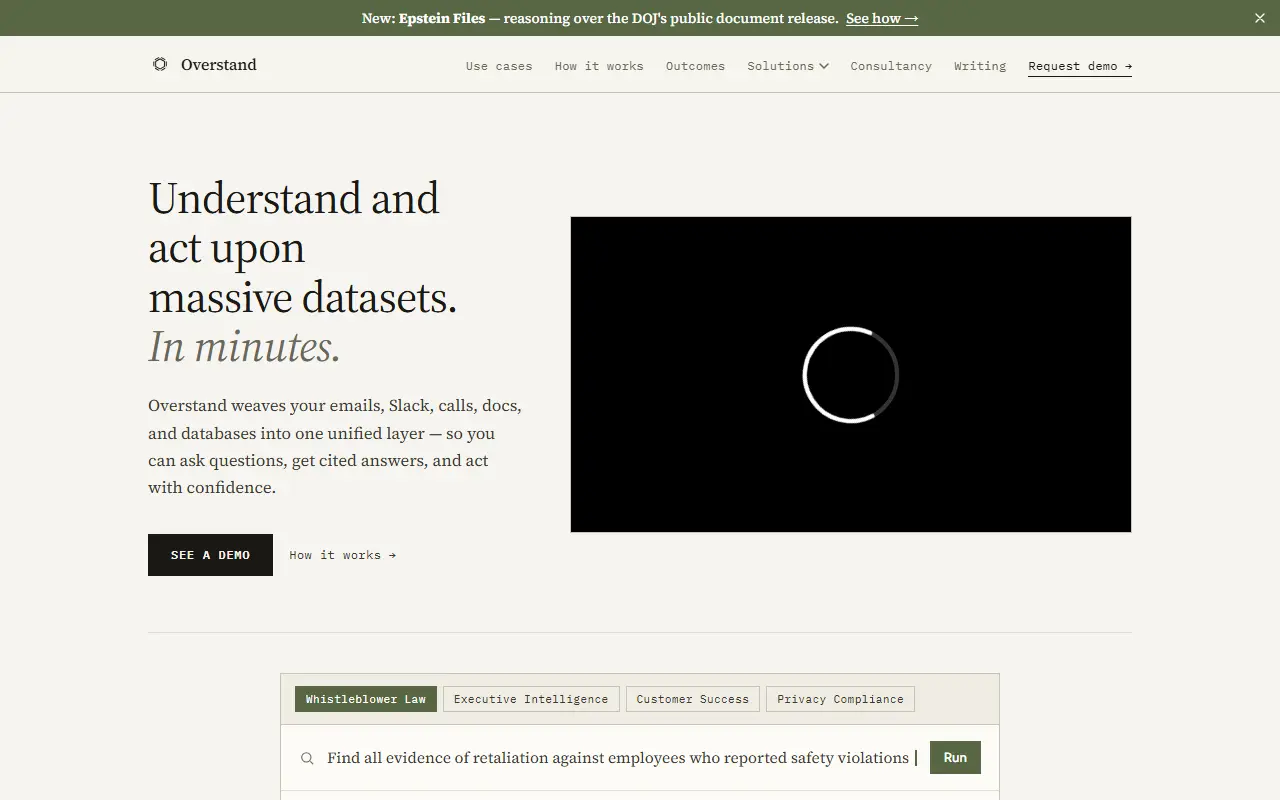Select the Privacy Compliance tab
Screen dimensions: 1280x800
coord(840,699)
